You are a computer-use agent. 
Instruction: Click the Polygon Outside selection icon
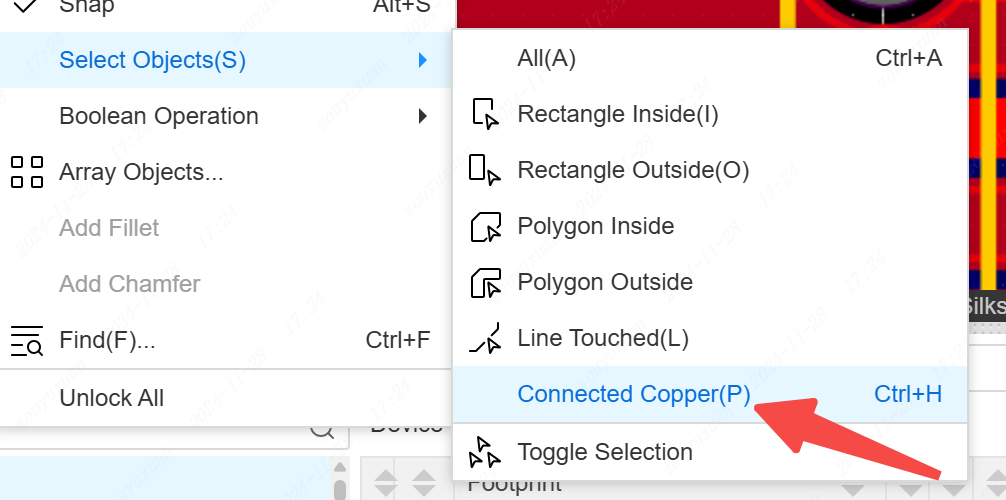(x=485, y=283)
